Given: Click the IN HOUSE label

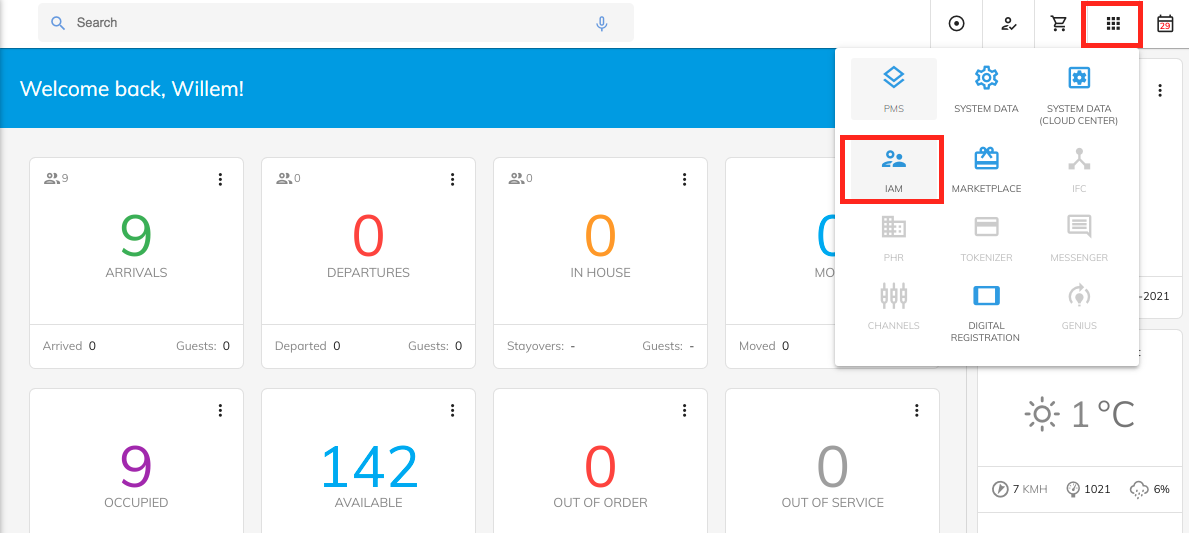Looking at the screenshot, I should 601,273.
